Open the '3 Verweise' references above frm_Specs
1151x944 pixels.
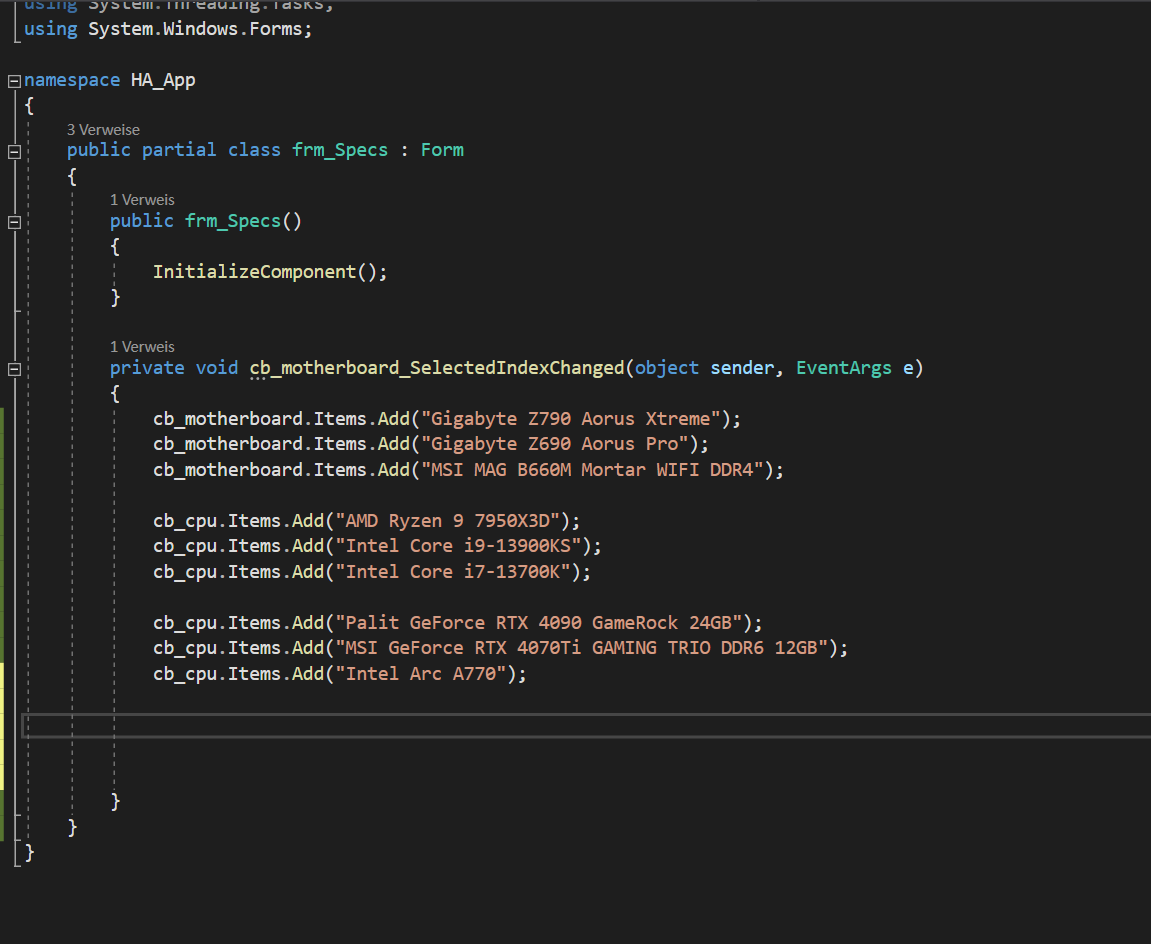click(103, 129)
